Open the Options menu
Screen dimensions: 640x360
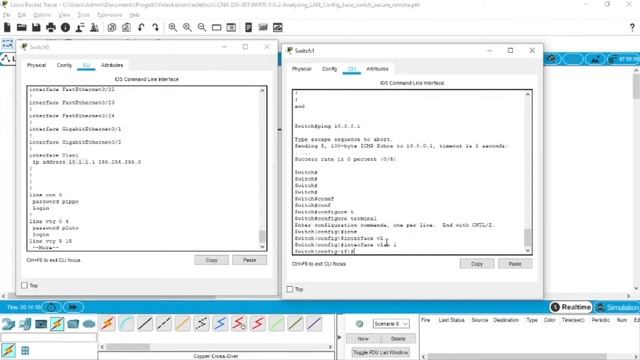pos(42,15)
